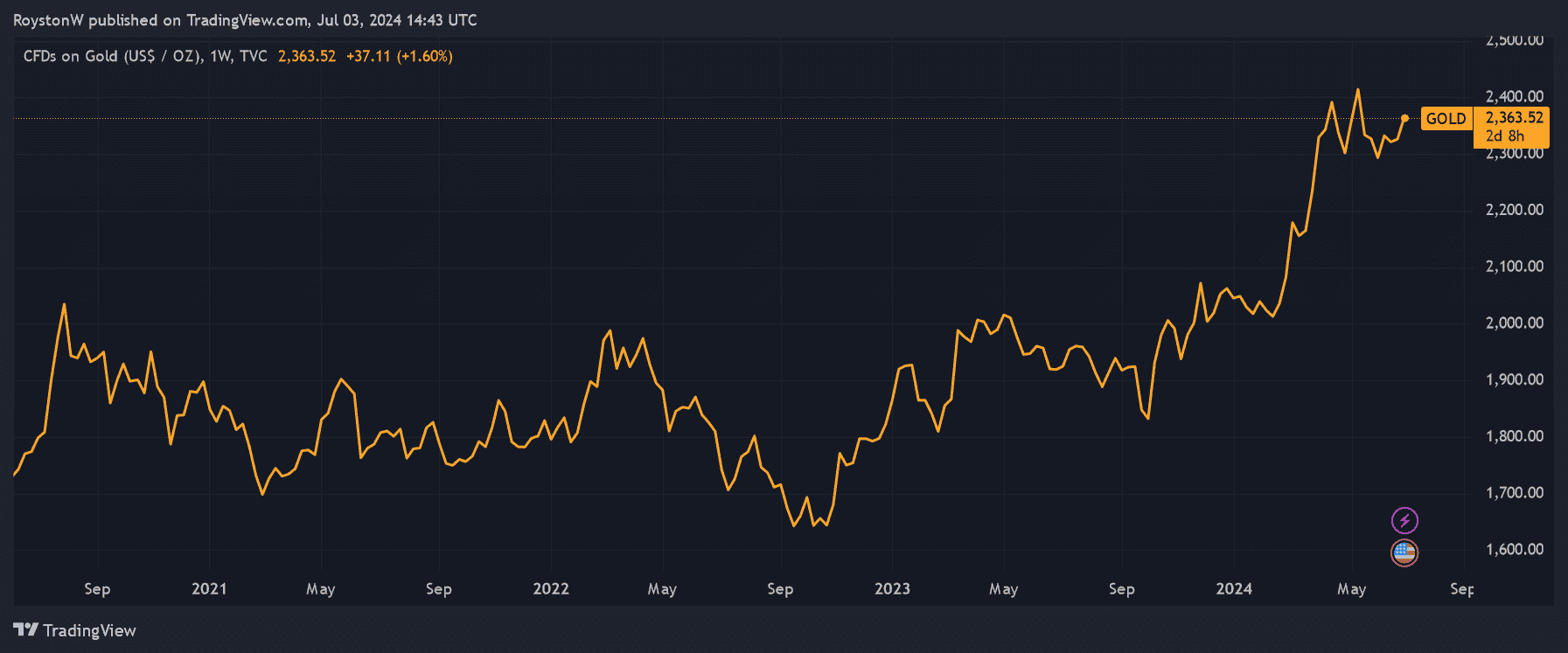Image resolution: width=1568 pixels, height=653 pixels.
Task: Select the 2024 time axis label
Action: click(1234, 588)
